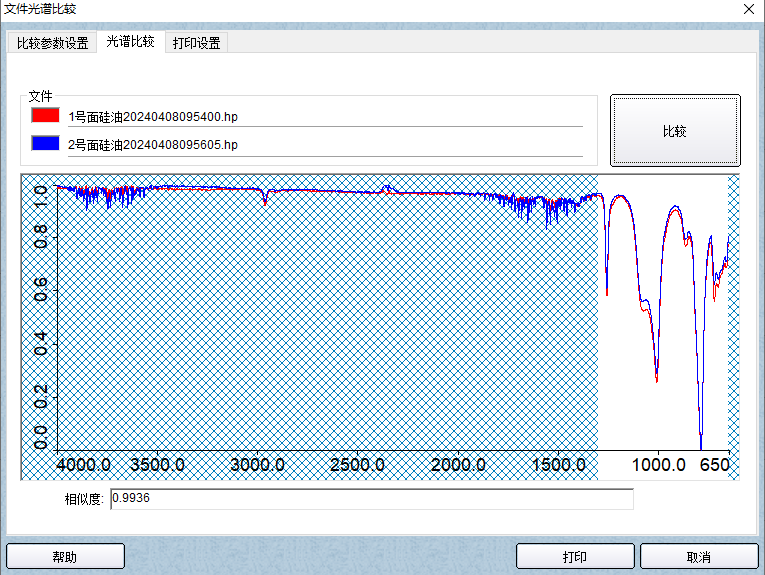765x575 pixels.
Task: Click the 2000.0 x-axis tick label
Action: tap(459, 465)
